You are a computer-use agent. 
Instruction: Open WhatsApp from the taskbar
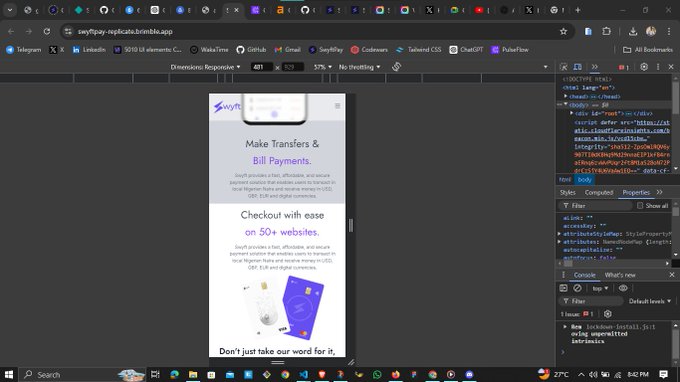tap(377, 375)
